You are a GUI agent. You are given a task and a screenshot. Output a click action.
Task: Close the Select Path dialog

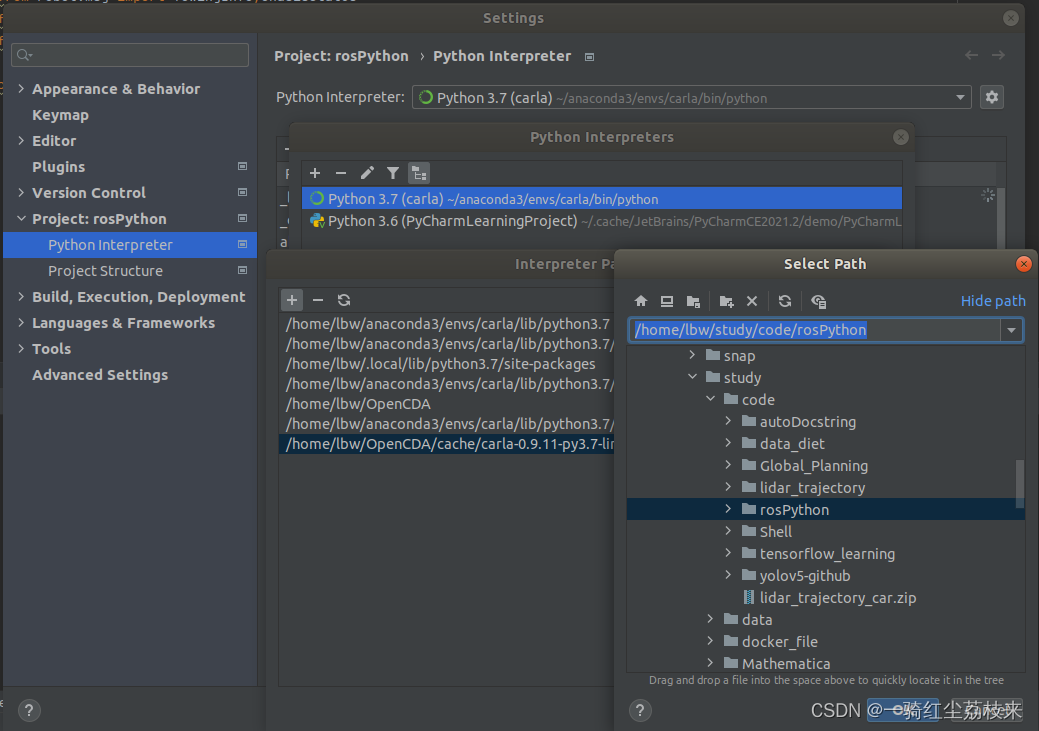pyautogui.click(x=1024, y=264)
